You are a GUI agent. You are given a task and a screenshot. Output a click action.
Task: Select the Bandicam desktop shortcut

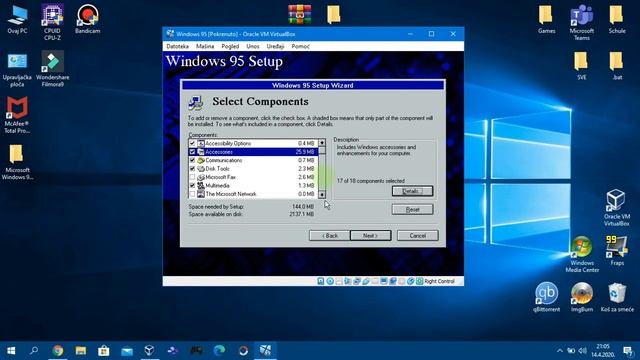(87, 20)
